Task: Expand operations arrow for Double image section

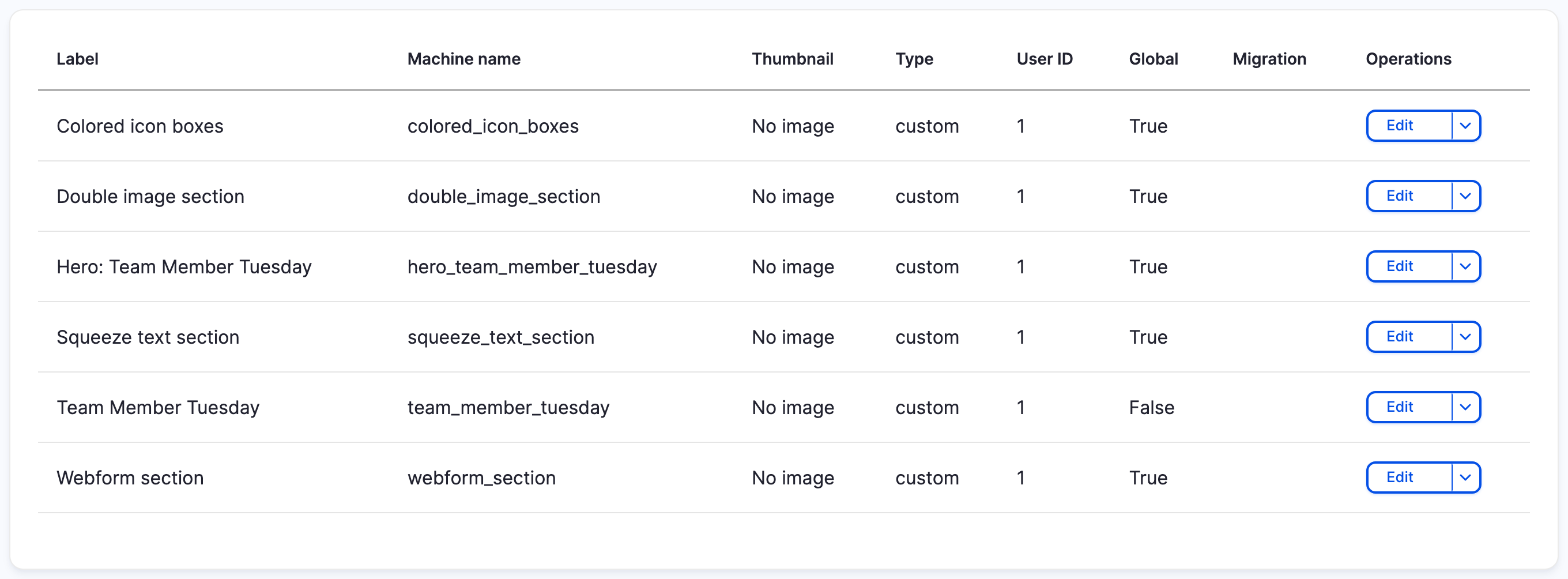Action: [1466, 196]
